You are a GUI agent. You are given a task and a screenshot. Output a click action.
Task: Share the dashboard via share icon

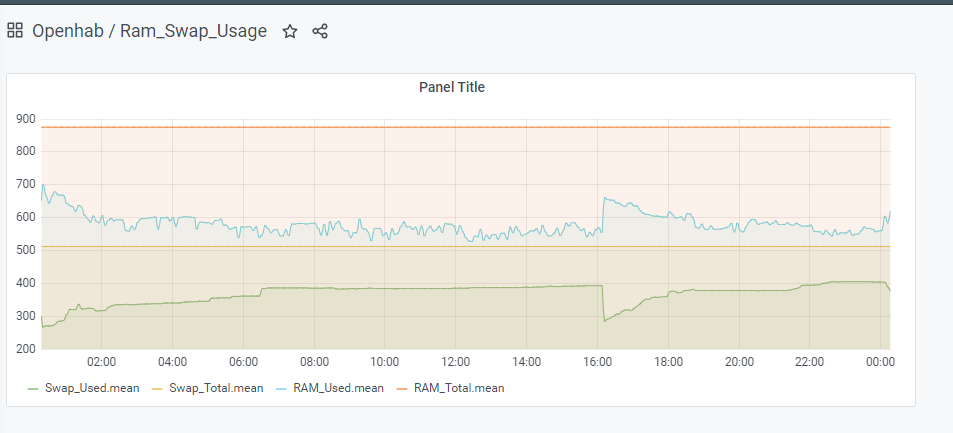[320, 32]
